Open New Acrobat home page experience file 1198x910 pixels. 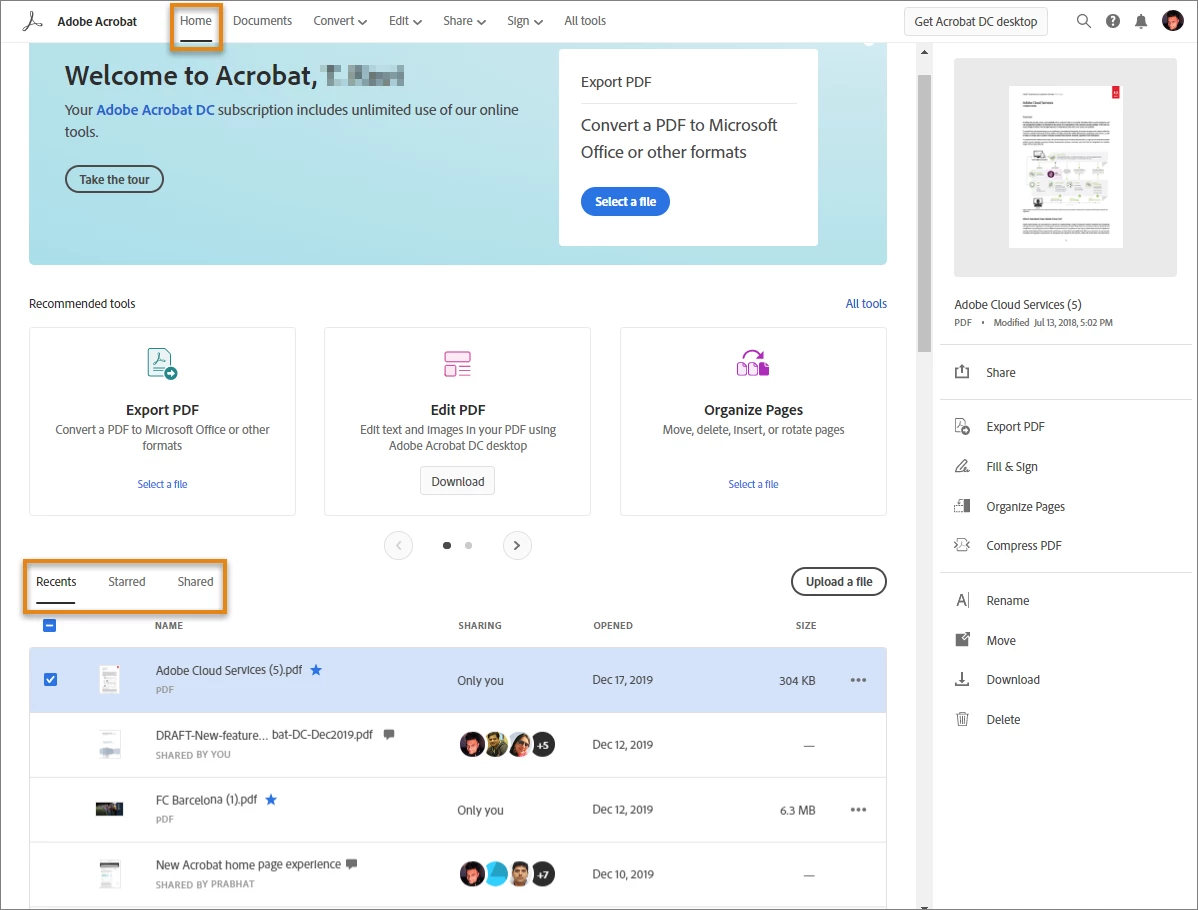[x=248, y=864]
